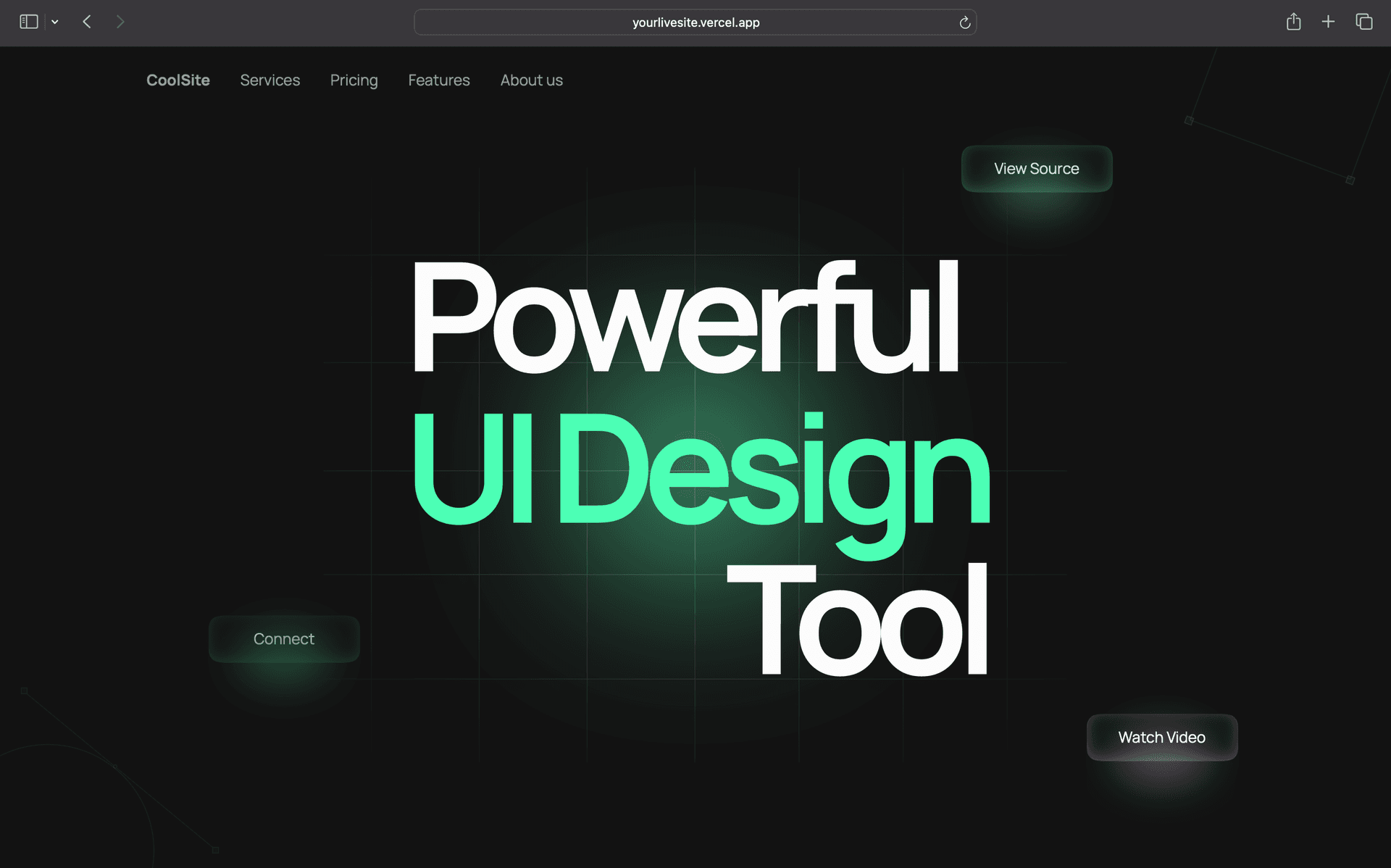1391x868 pixels.
Task: Click the View Source button
Action: point(1037,169)
